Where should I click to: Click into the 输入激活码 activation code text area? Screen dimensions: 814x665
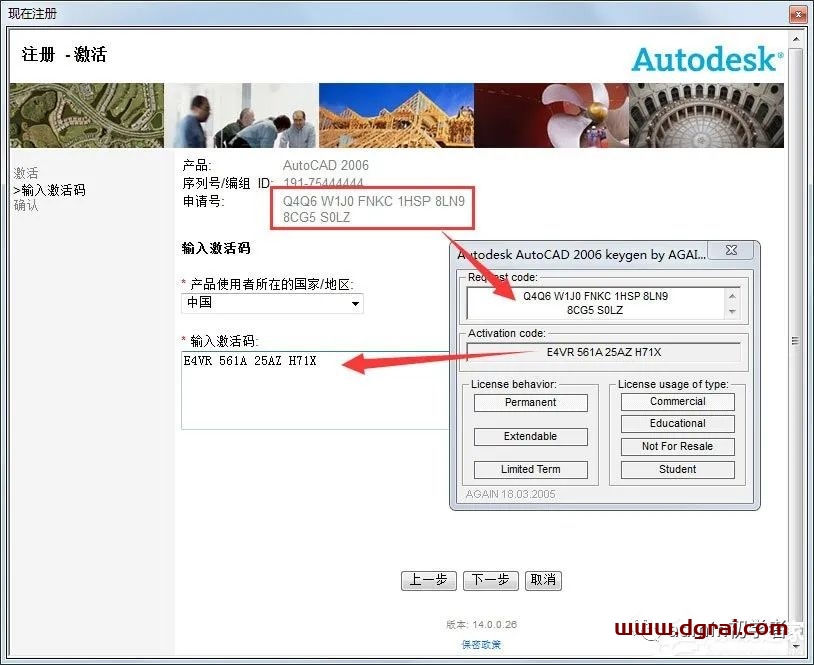pyautogui.click(x=315, y=390)
